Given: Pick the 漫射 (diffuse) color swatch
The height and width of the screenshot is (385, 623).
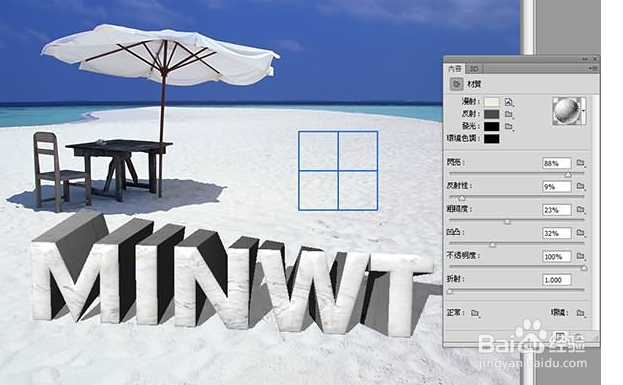Looking at the screenshot, I should coord(491,102).
